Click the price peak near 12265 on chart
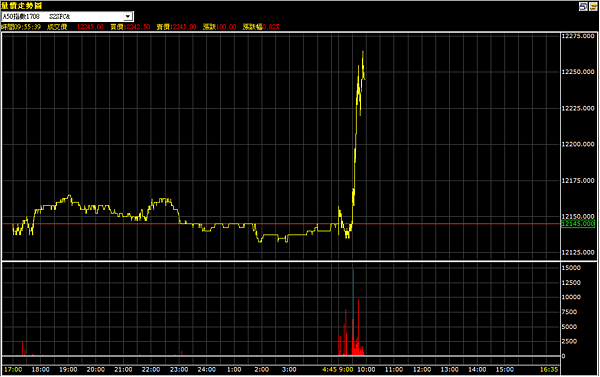This screenshot has height=377, width=600. pyautogui.click(x=363, y=52)
